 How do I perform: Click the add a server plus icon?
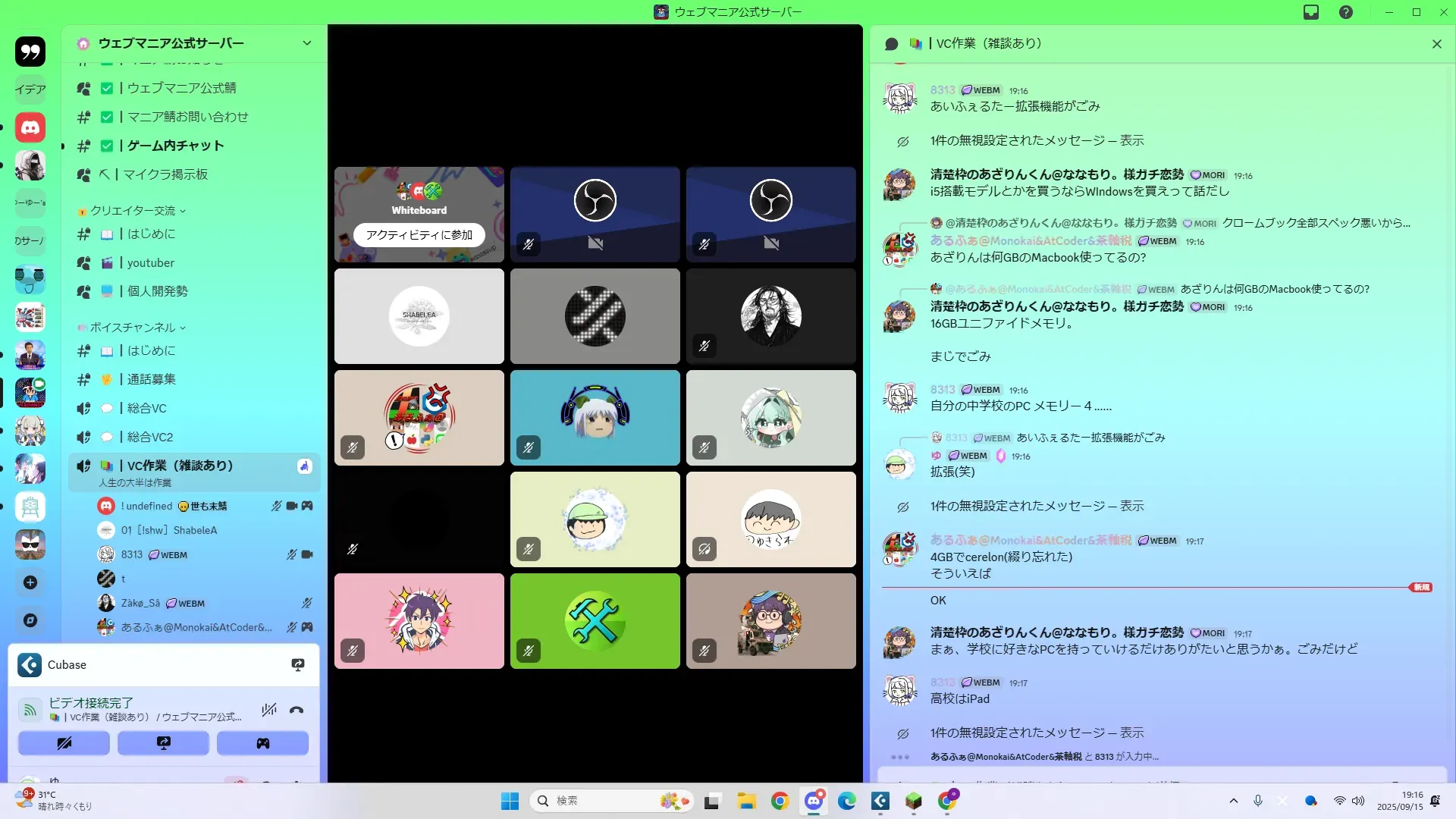[x=30, y=582]
